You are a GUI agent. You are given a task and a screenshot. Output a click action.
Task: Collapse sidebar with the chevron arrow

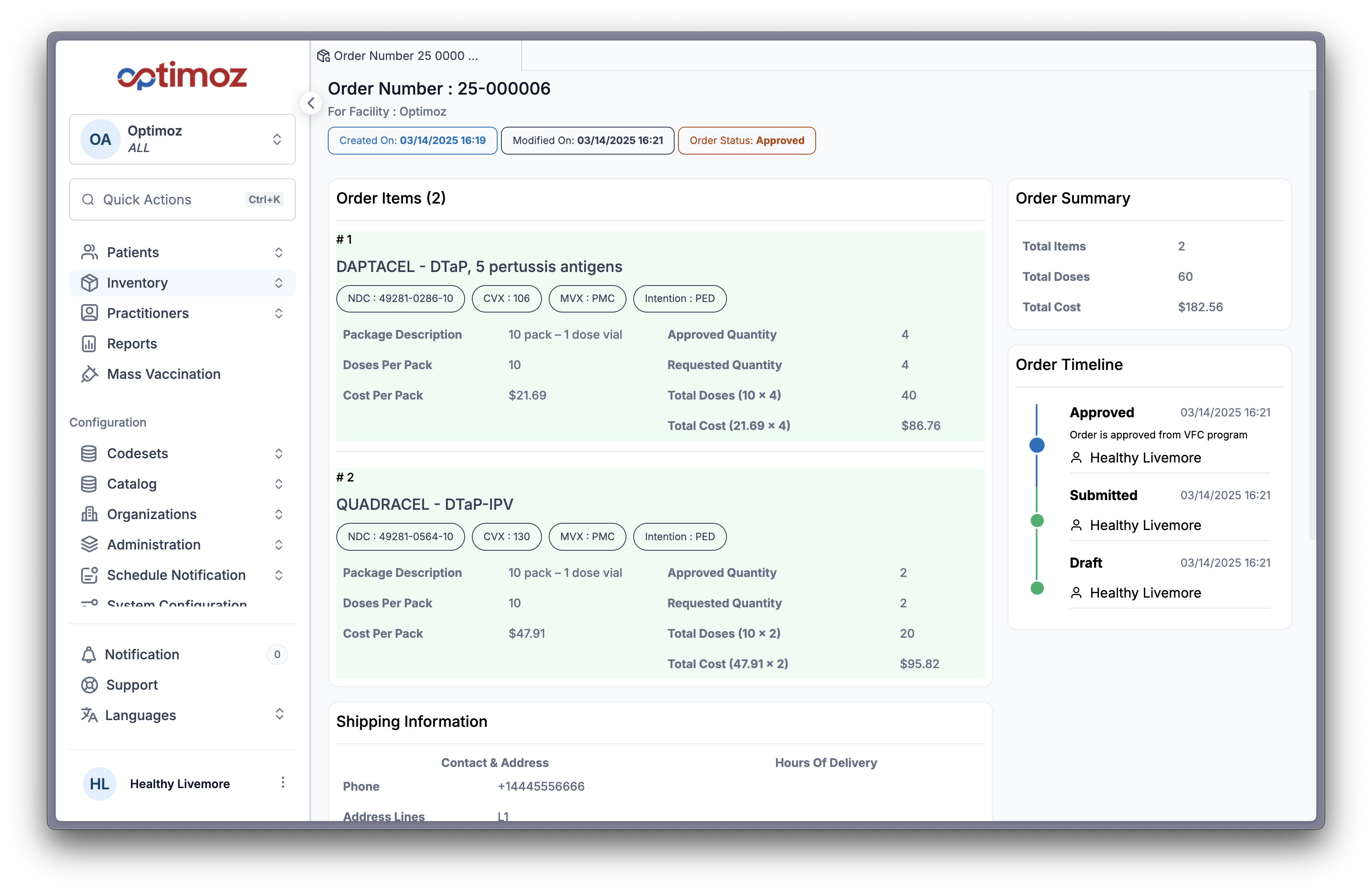point(311,104)
